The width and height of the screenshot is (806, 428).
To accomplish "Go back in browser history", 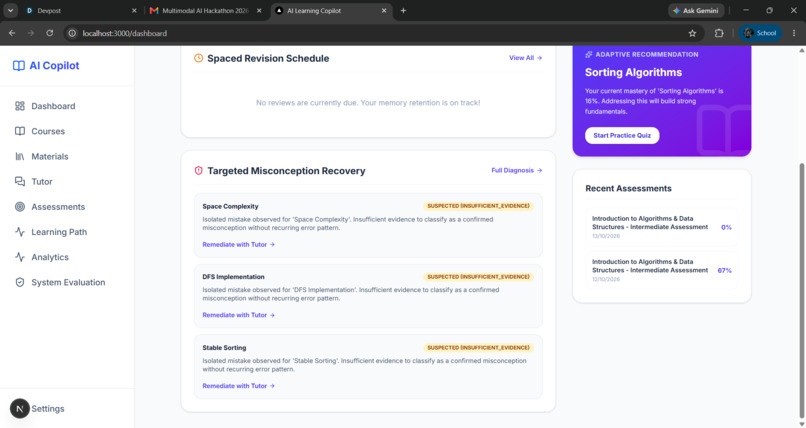I will tap(12, 33).
